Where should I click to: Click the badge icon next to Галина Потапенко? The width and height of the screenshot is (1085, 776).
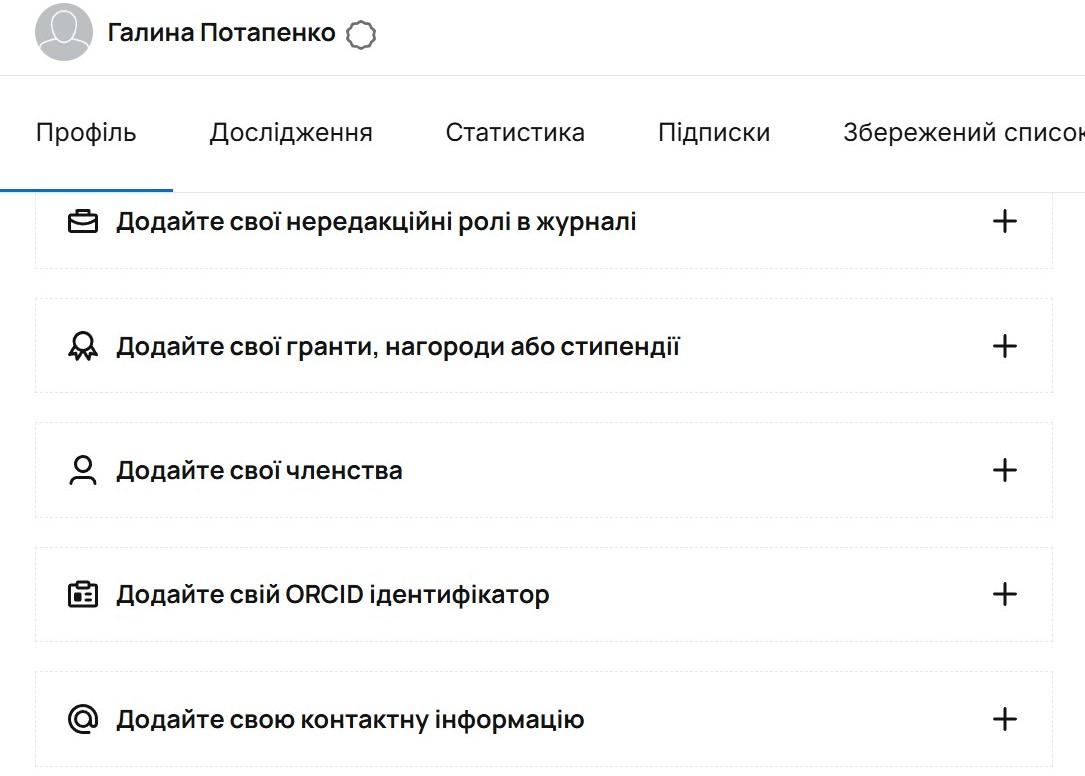point(361,36)
